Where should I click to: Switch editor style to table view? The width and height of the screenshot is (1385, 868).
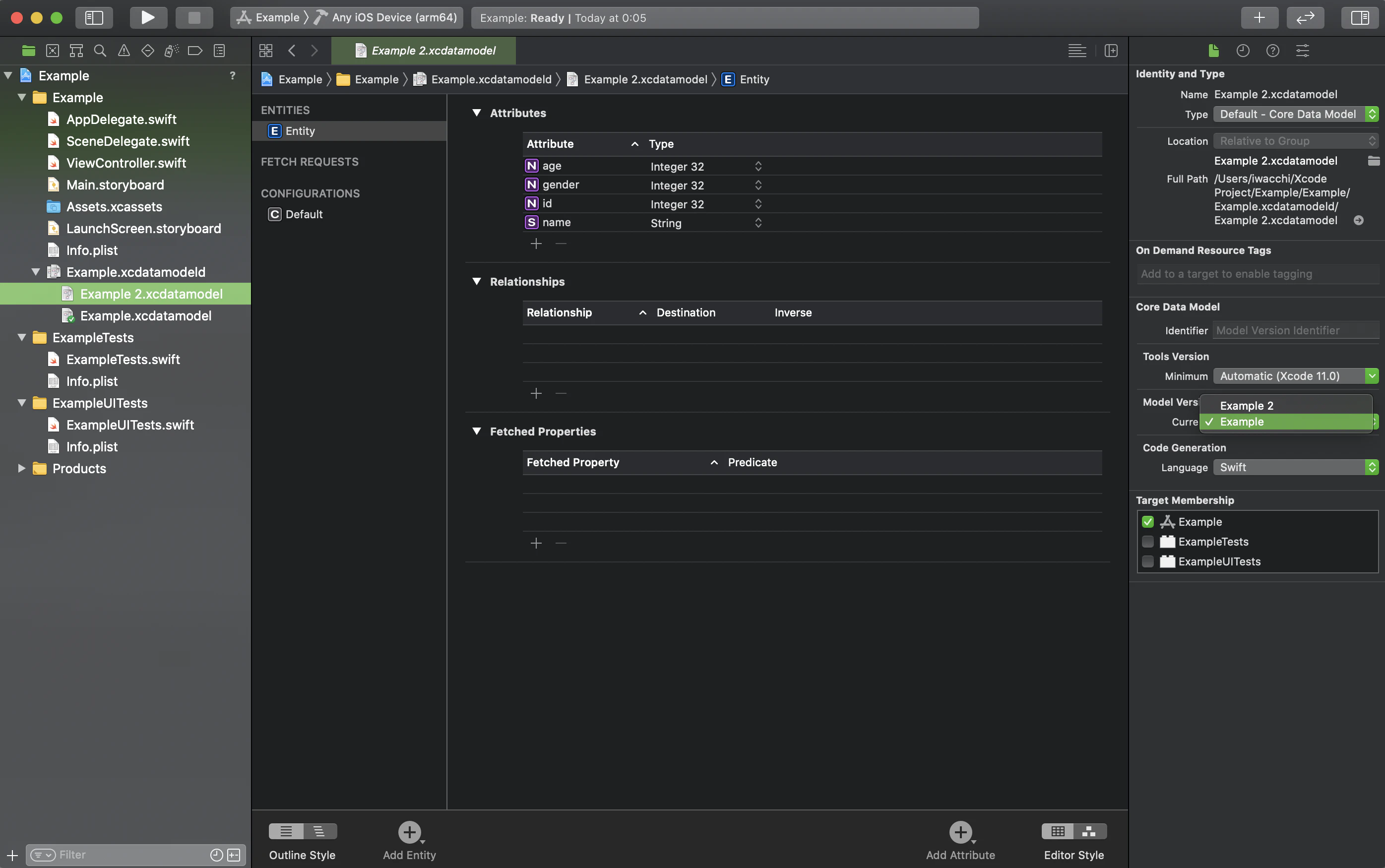1058,831
